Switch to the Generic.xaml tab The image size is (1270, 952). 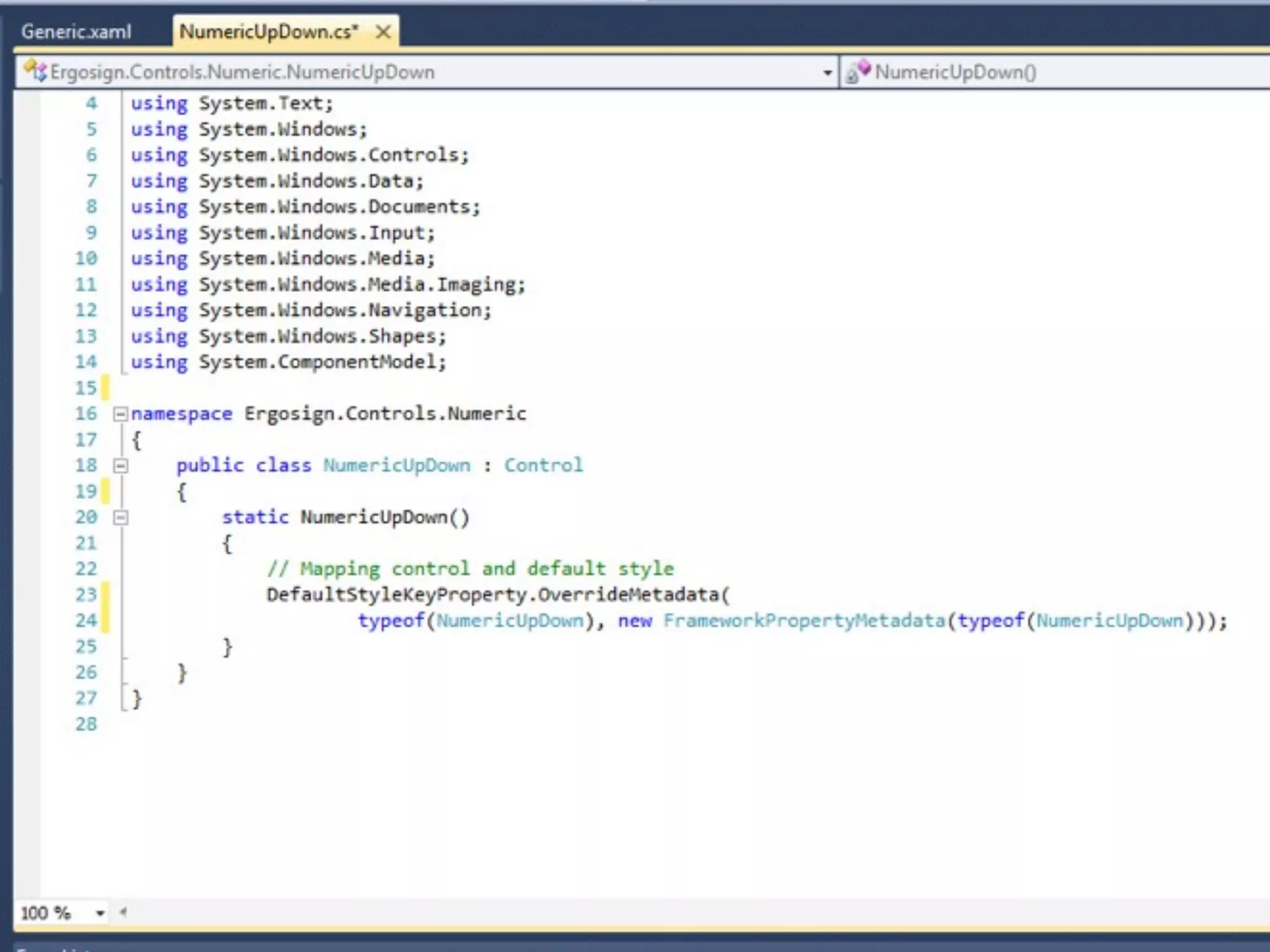(76, 32)
